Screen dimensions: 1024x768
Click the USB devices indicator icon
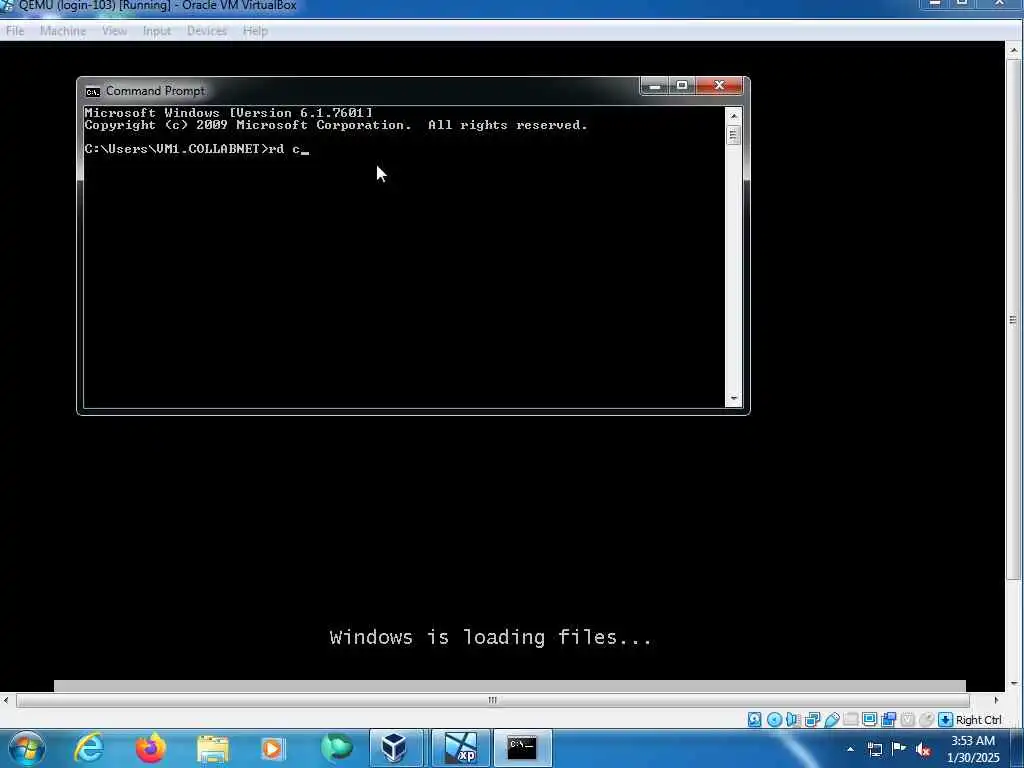(831, 720)
